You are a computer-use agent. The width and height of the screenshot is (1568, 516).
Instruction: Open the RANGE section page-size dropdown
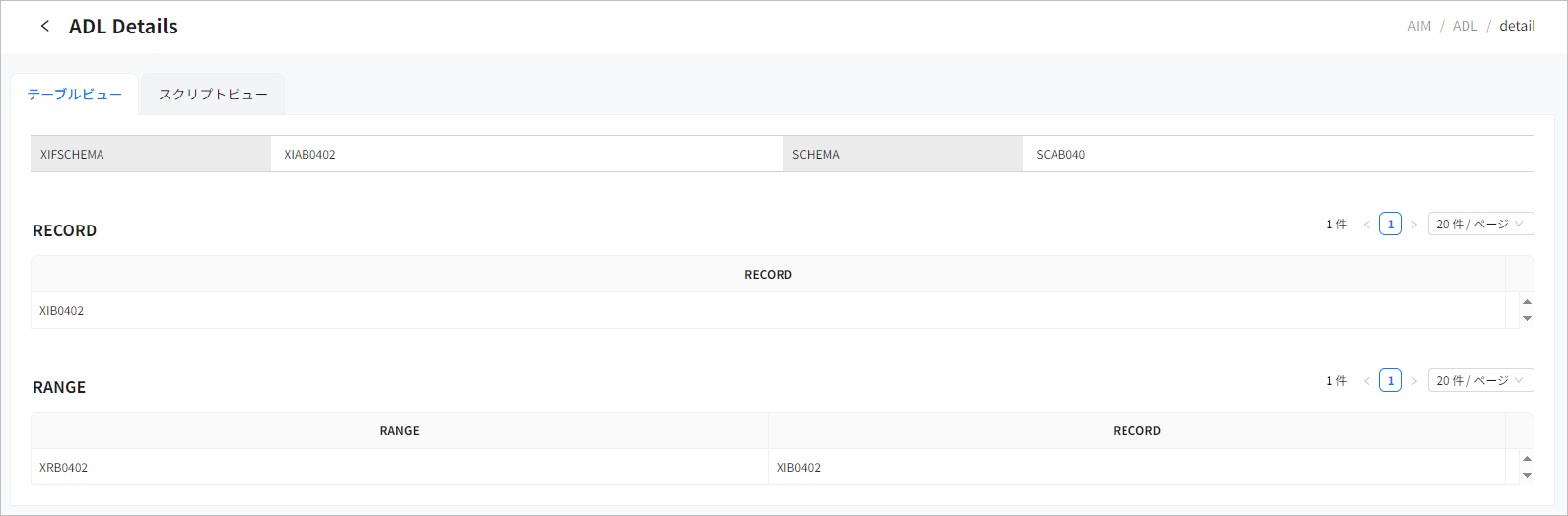click(1480, 381)
